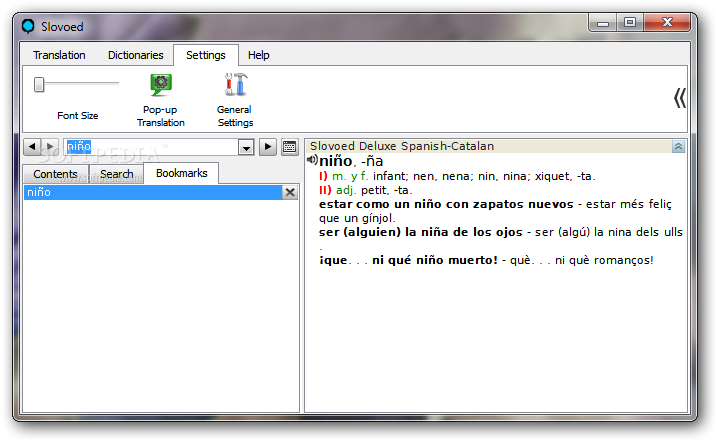Click the 'm. y f.' gender label
This screenshot has width=718, height=442.
[x=350, y=176]
